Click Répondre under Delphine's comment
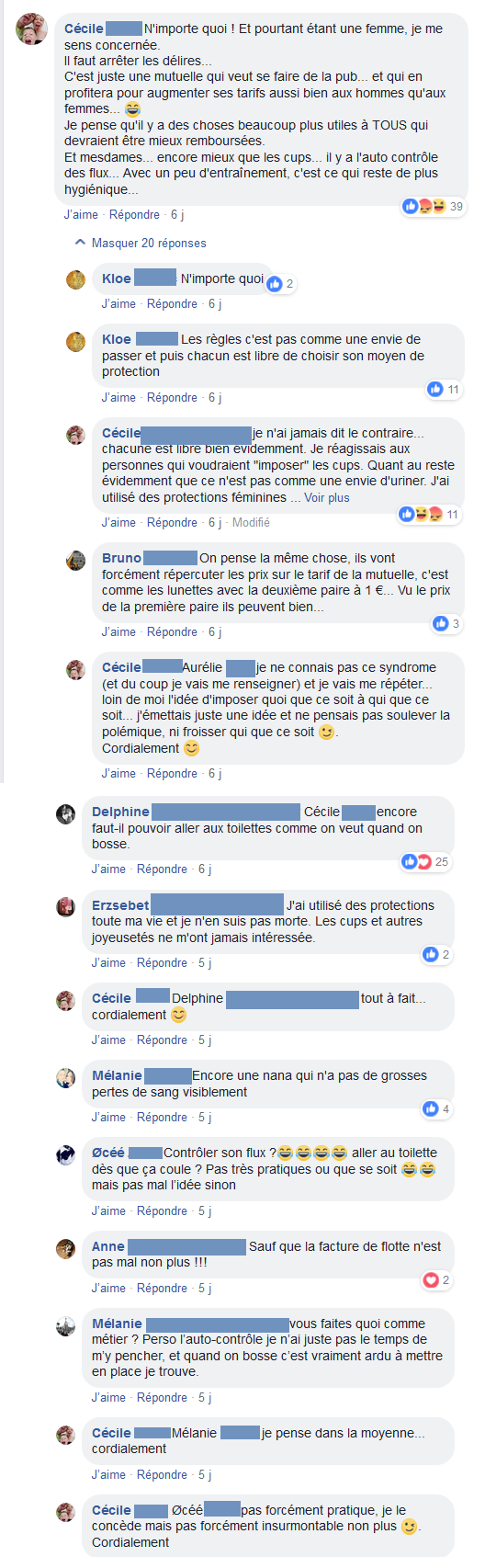Screen dimensions: 485x1568 pos(162,869)
